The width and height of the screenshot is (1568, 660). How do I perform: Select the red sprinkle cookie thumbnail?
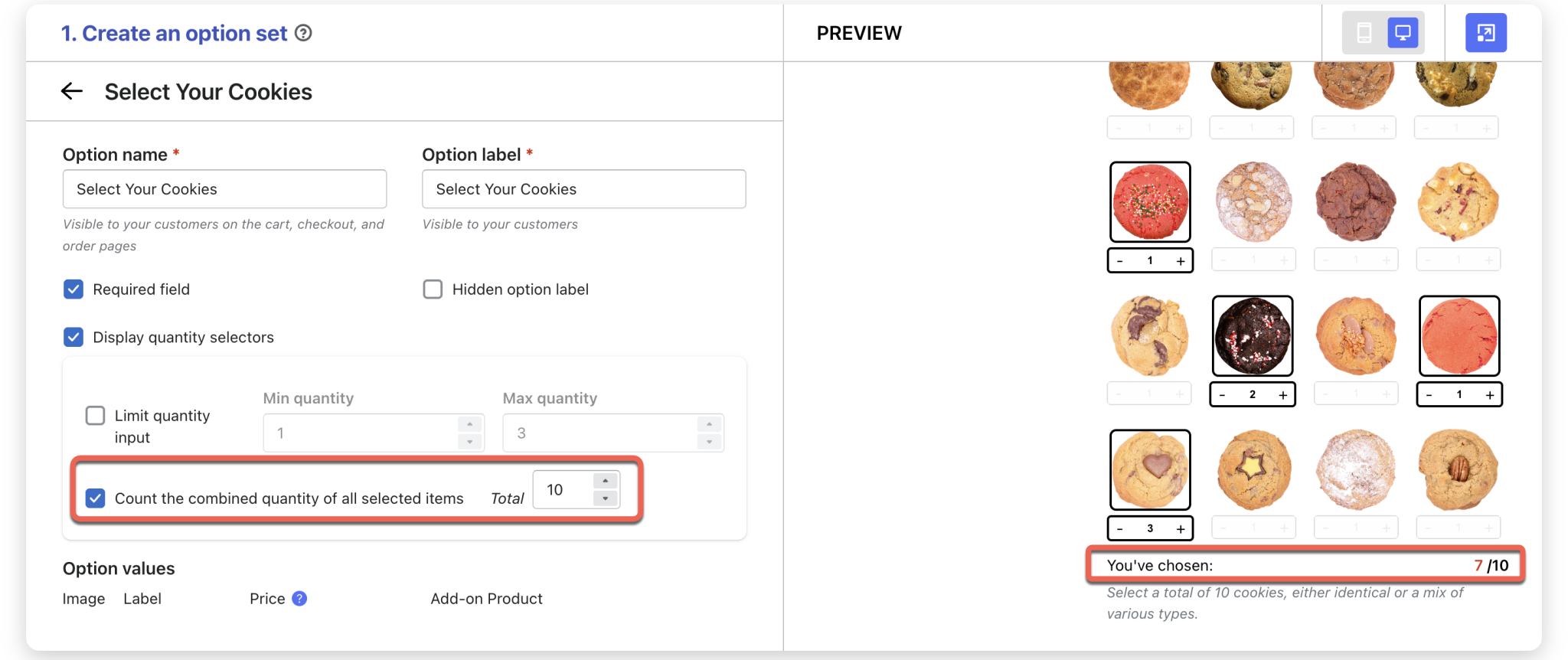[1150, 201]
